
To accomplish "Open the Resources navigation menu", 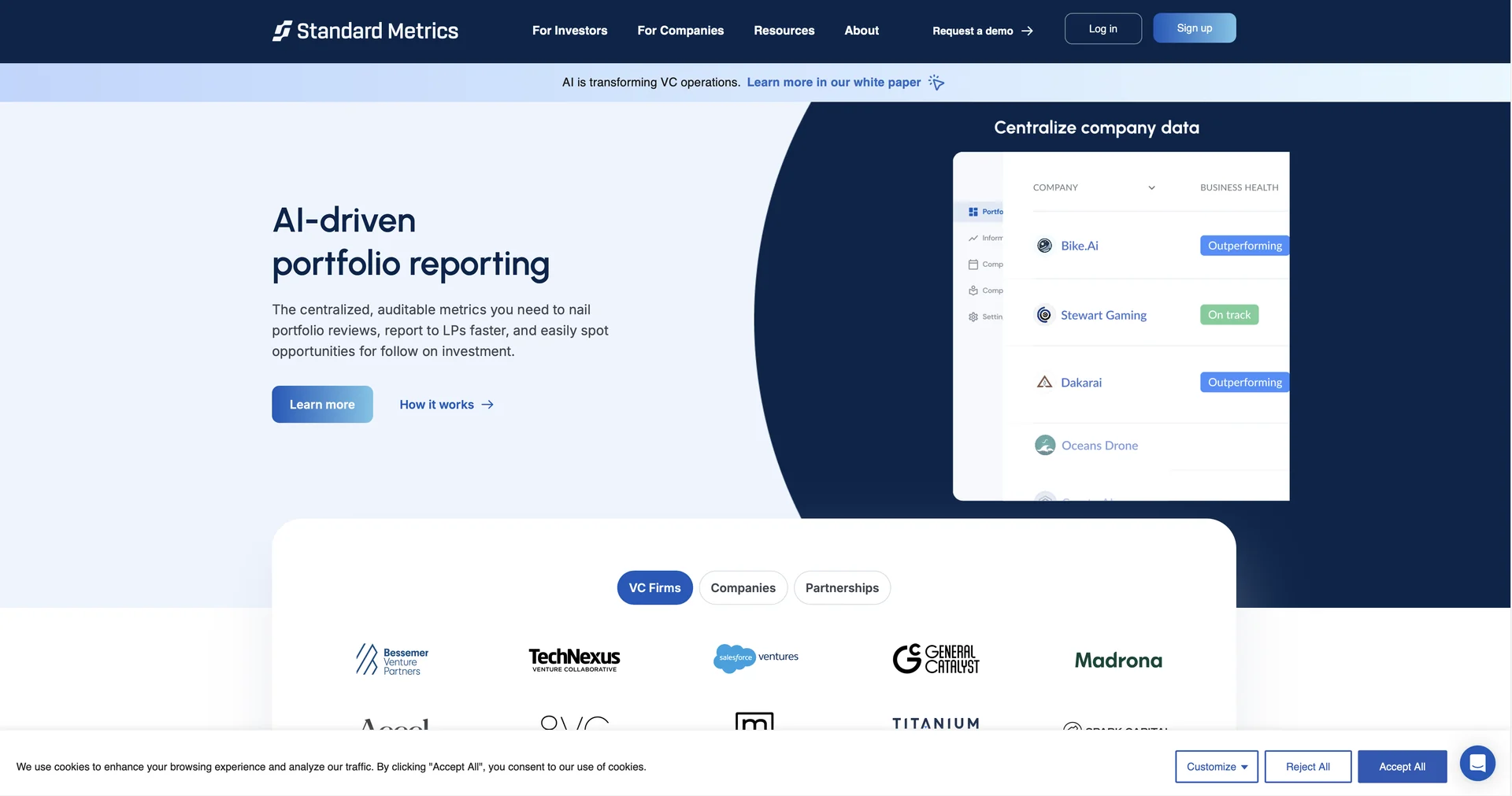I will pos(784,31).
